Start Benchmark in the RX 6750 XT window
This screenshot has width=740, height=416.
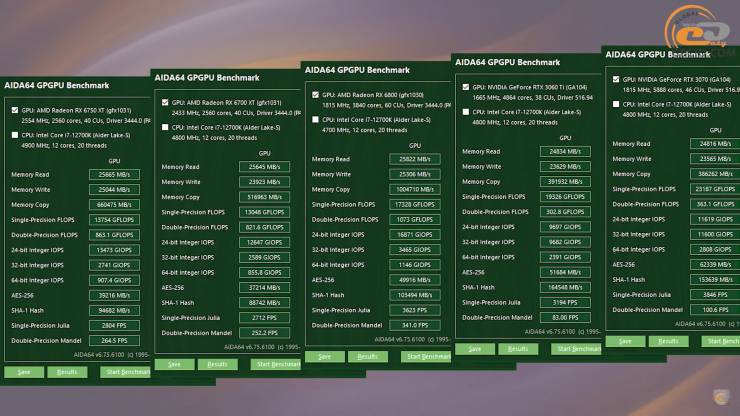126,372
